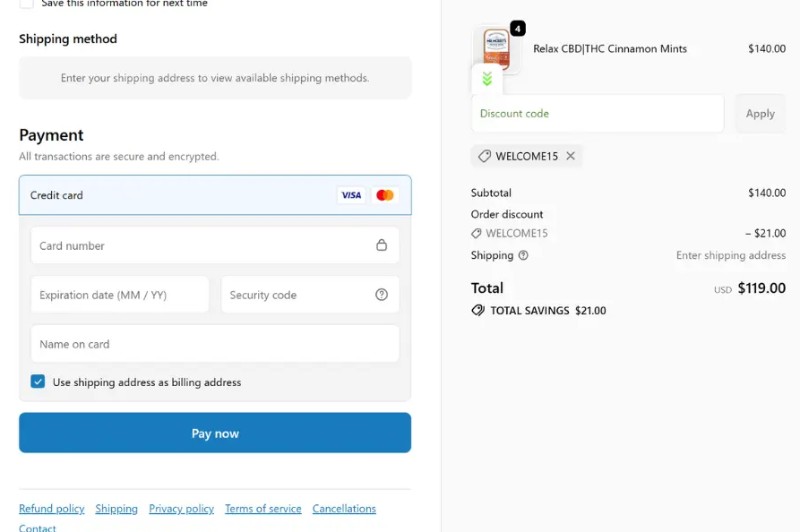
Task: Click the Total amount $119.00
Action: click(762, 288)
